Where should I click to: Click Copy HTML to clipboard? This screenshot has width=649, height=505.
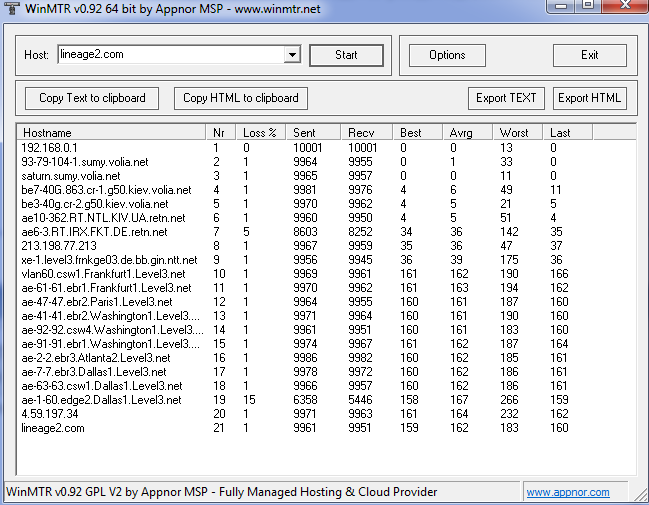coord(240,98)
